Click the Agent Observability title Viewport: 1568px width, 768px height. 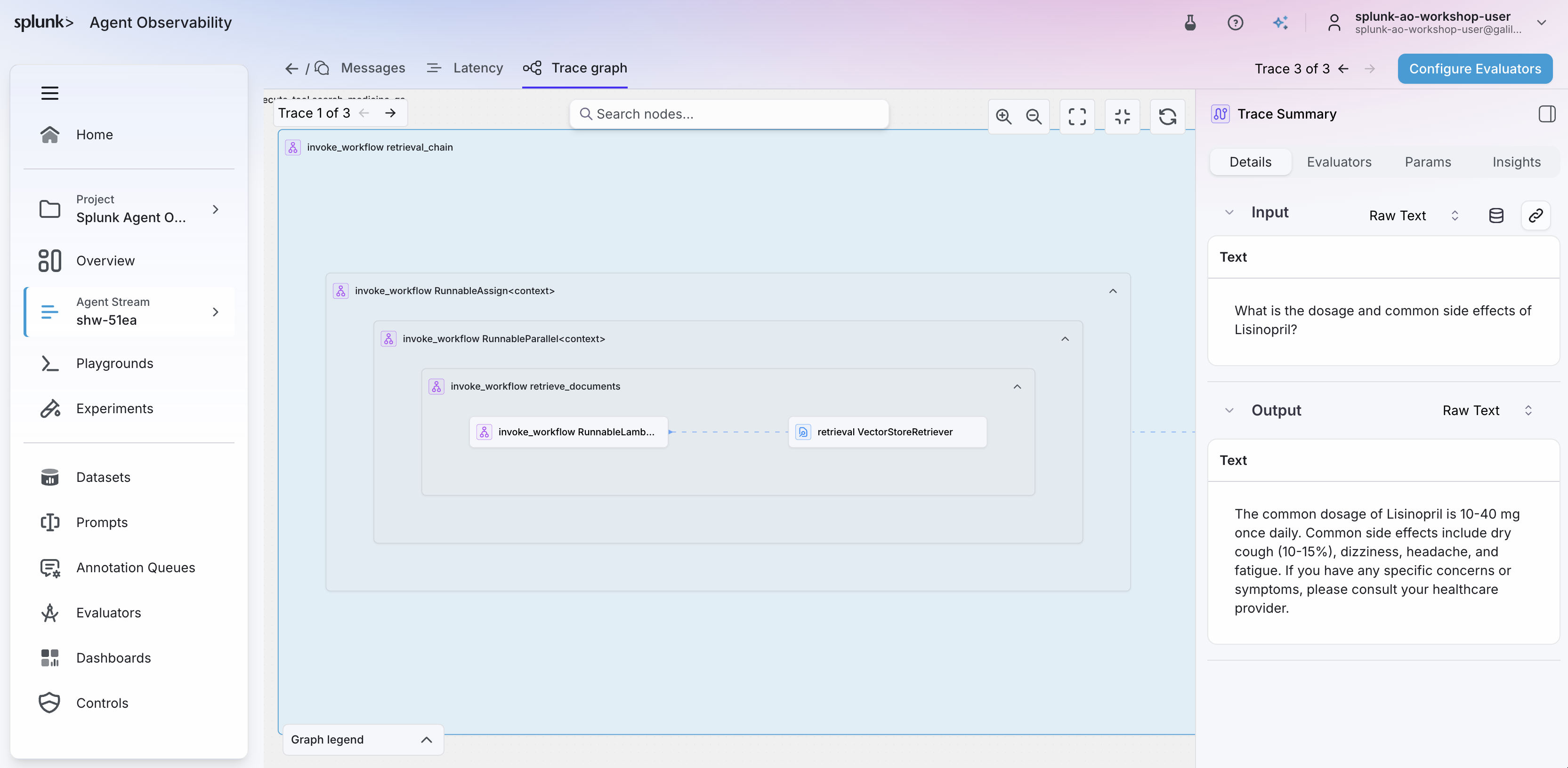tap(161, 23)
